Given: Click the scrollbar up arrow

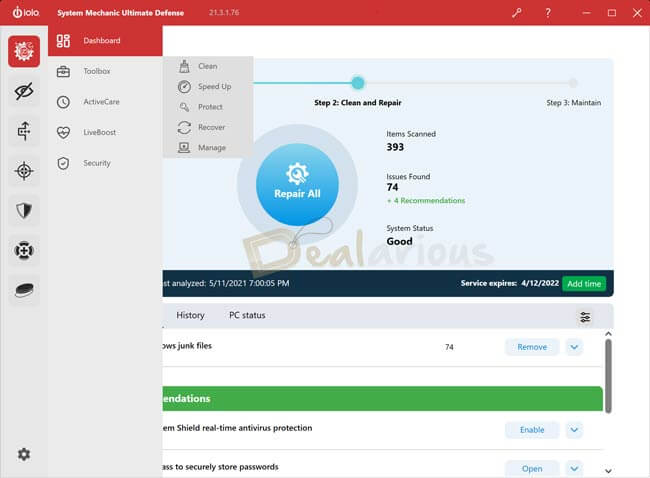Looking at the screenshot, I should coord(608,334).
